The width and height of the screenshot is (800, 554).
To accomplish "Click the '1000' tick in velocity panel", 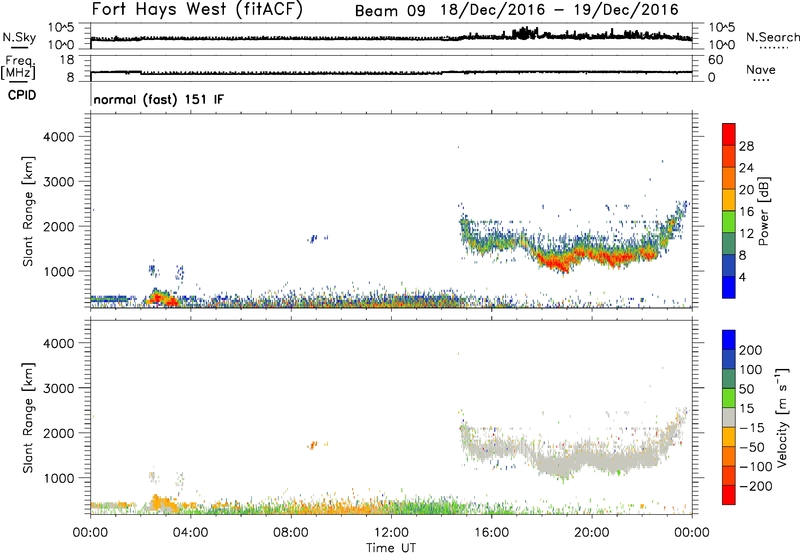I will pyautogui.click(x=59, y=478).
